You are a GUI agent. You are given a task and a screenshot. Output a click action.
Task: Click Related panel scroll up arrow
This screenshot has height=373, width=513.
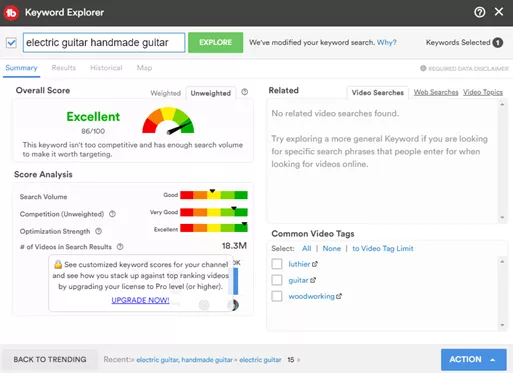[502, 105]
